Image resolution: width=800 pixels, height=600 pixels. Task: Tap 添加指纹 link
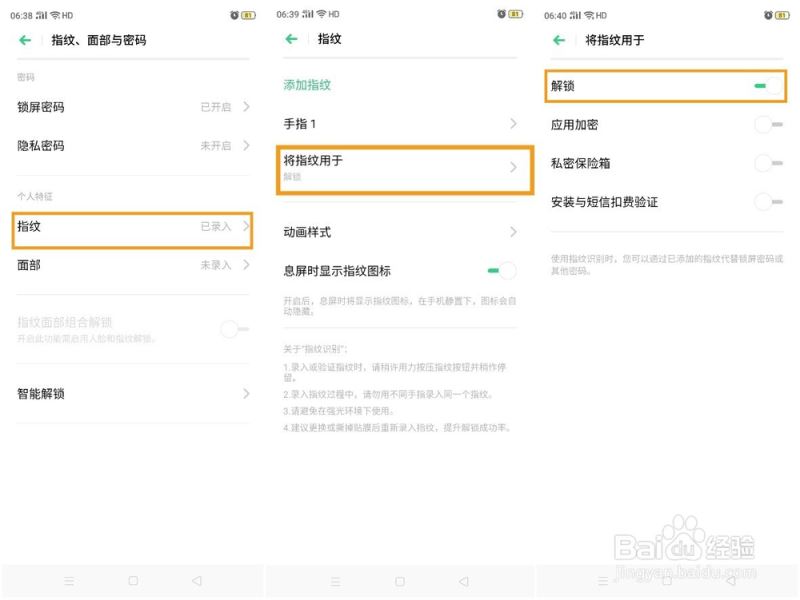pyautogui.click(x=307, y=85)
